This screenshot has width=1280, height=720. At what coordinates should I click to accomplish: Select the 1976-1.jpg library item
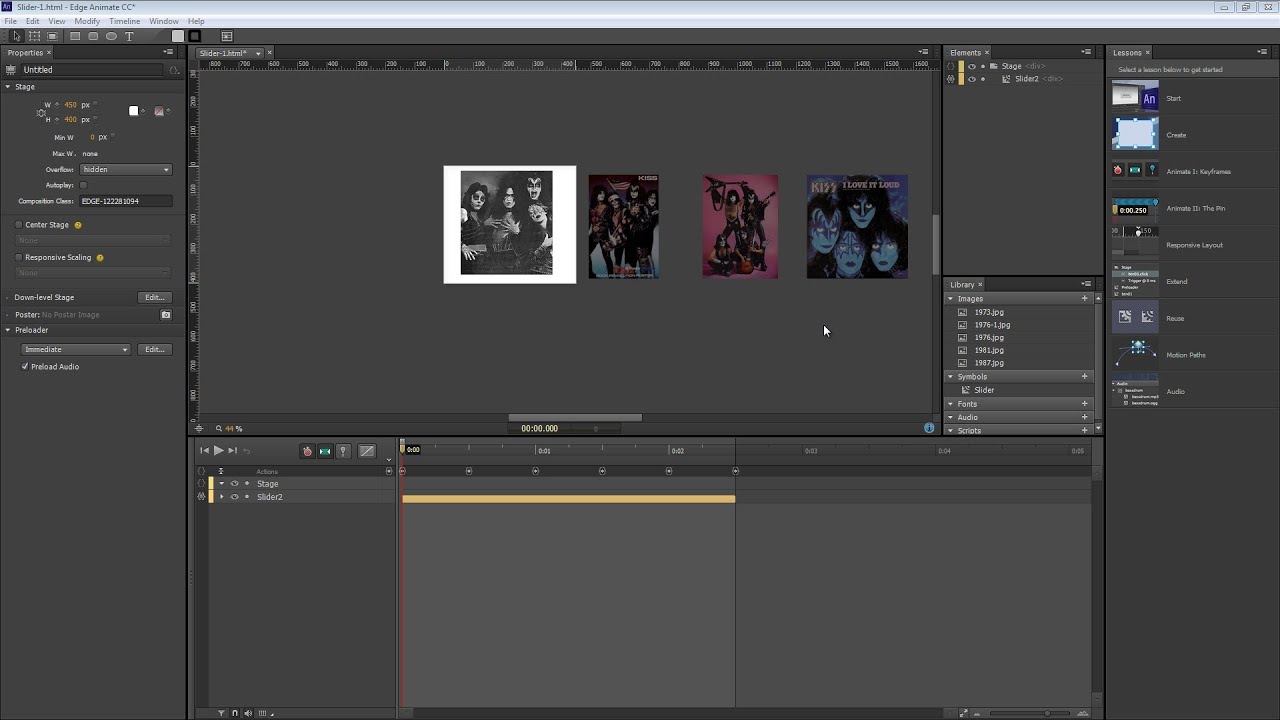pos(992,325)
